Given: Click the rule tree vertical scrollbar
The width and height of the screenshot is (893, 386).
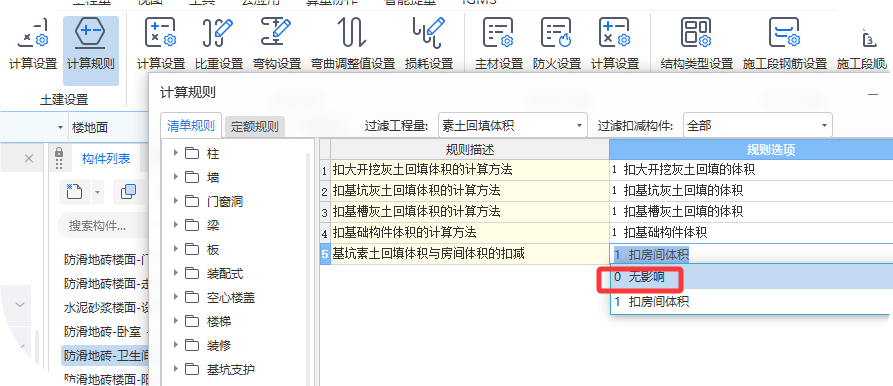Looking at the screenshot, I should tap(309, 268).
